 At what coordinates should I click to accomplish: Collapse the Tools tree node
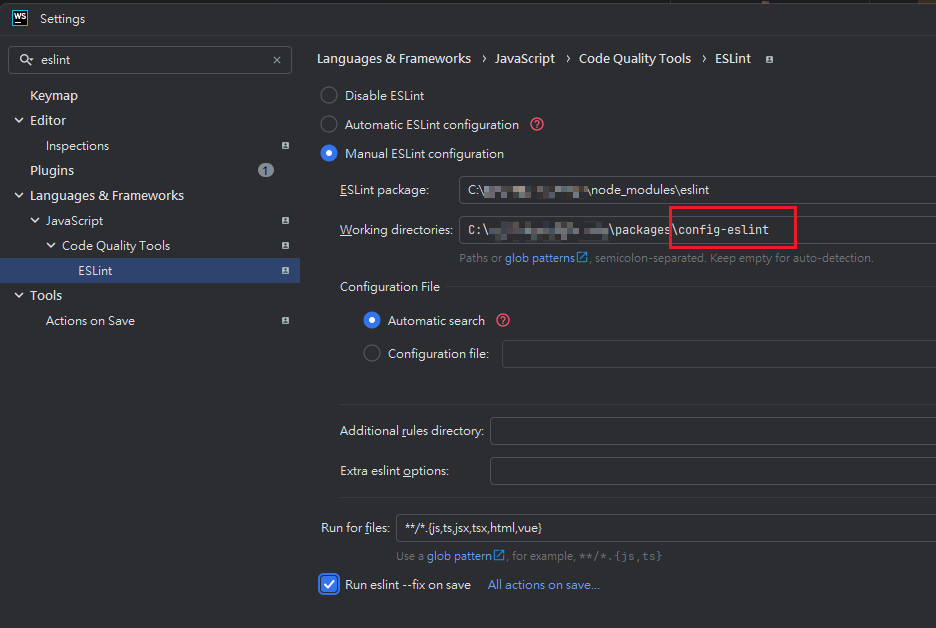pos(19,295)
